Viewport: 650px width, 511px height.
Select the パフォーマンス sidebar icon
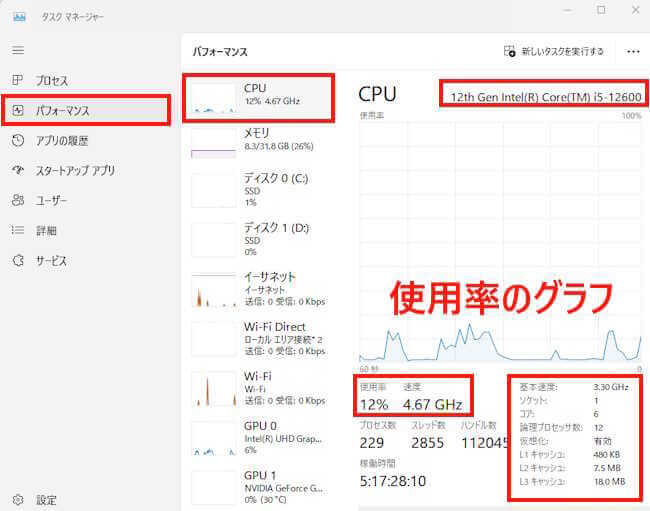pos(18,110)
